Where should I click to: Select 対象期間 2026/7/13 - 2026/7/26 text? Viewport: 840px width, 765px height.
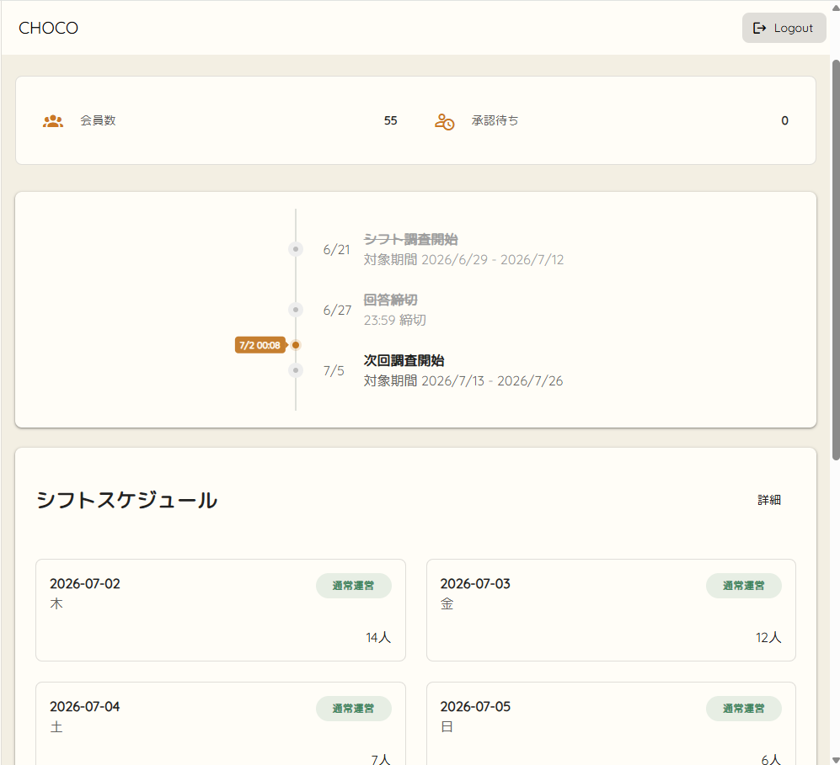point(463,381)
